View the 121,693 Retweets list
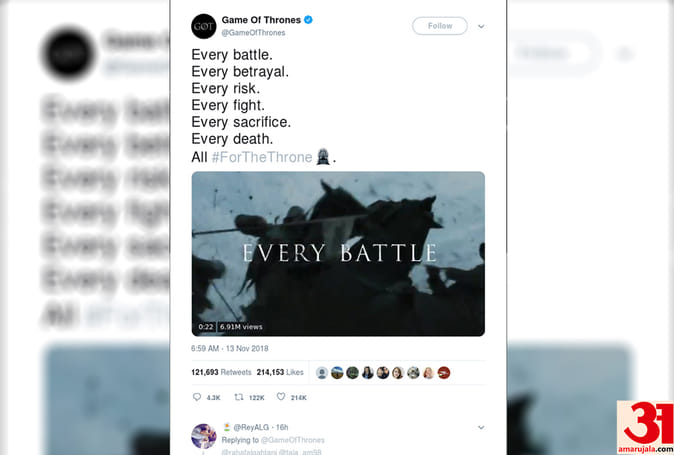 tap(221, 372)
